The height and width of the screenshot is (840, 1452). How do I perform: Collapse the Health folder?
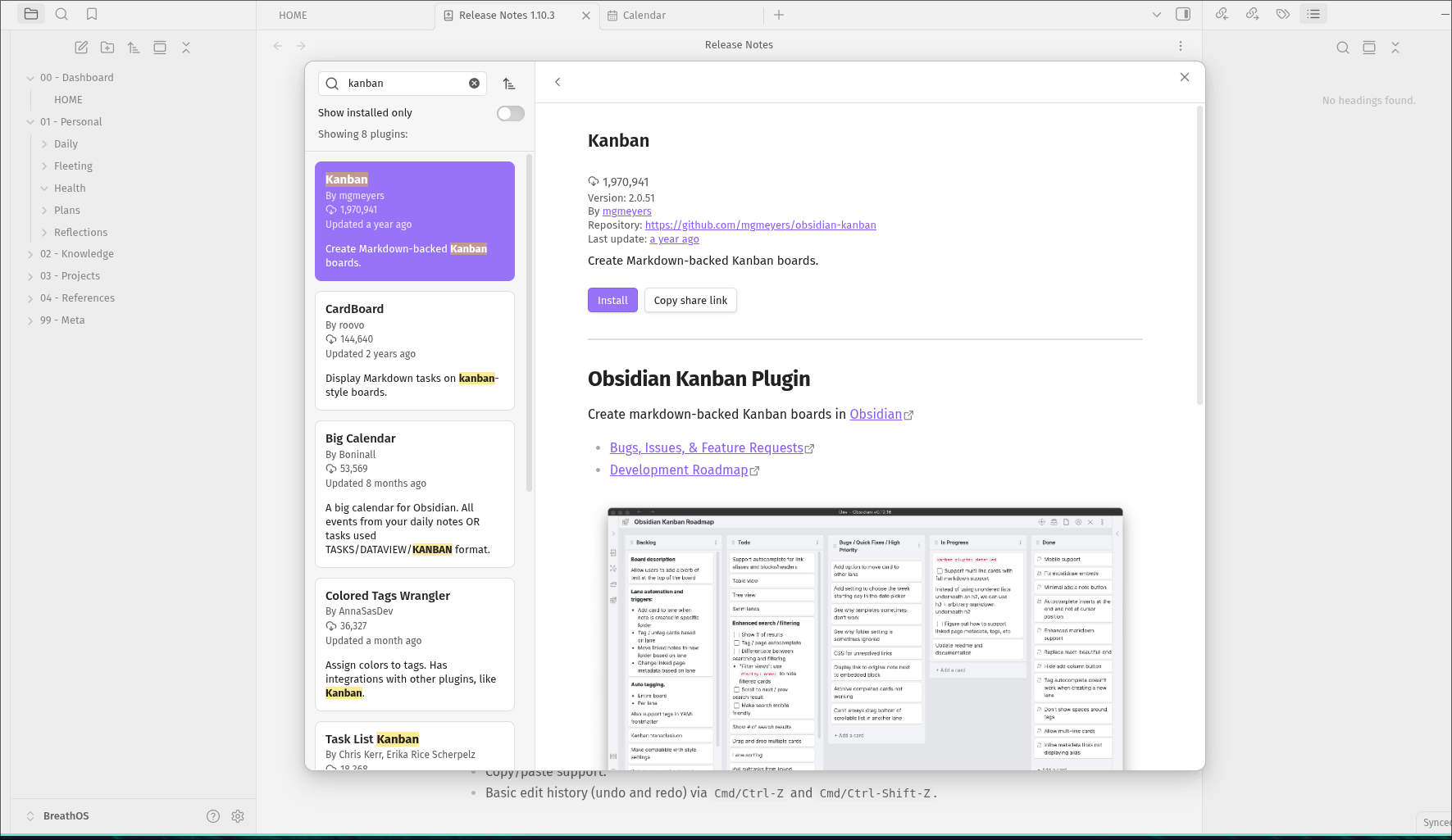(44, 188)
